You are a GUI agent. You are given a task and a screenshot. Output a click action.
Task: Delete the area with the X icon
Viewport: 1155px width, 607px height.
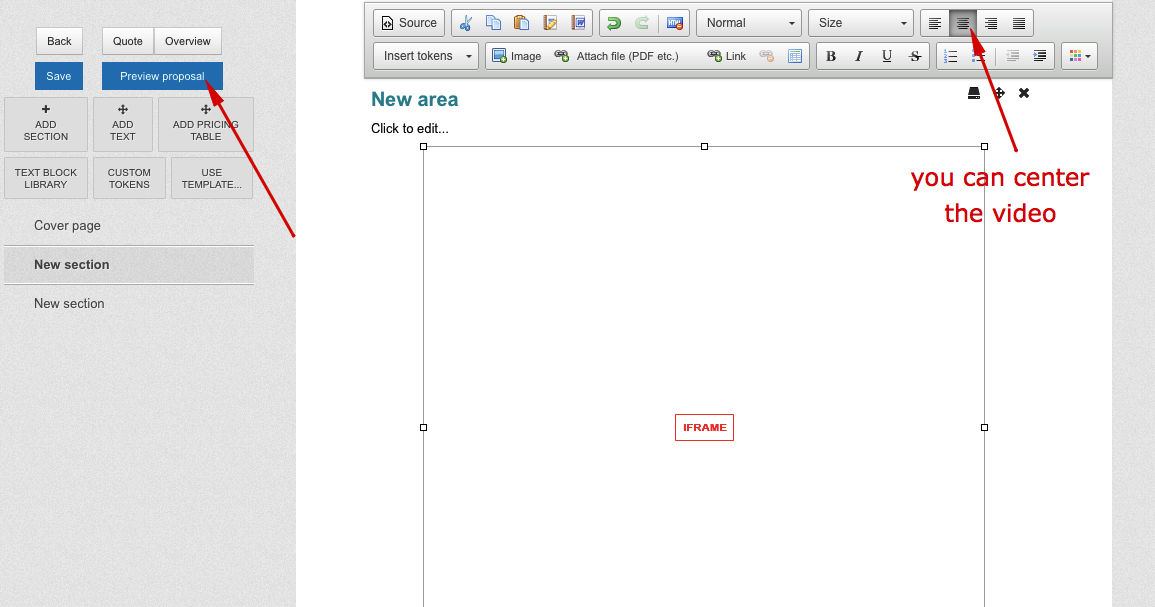(x=1024, y=93)
